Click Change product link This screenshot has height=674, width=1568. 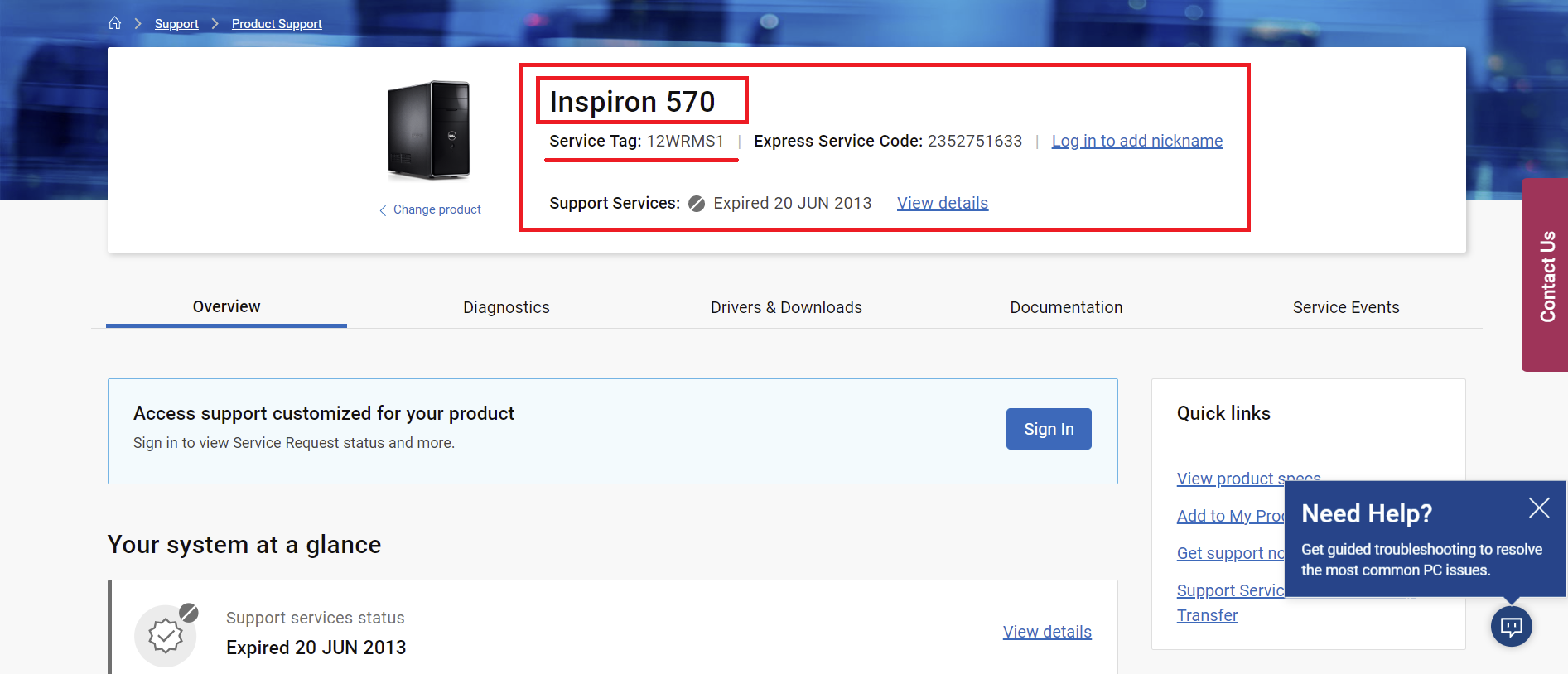point(437,209)
